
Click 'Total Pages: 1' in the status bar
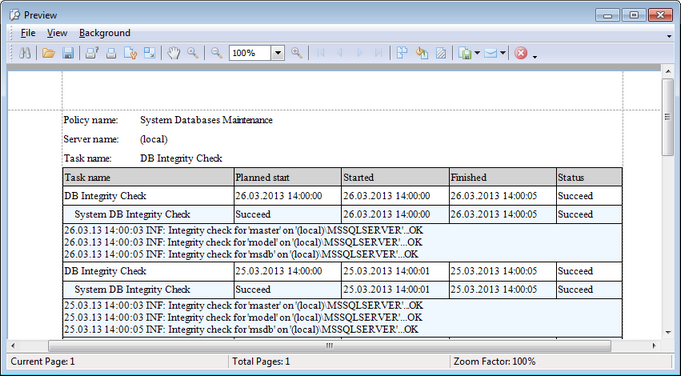(261, 361)
